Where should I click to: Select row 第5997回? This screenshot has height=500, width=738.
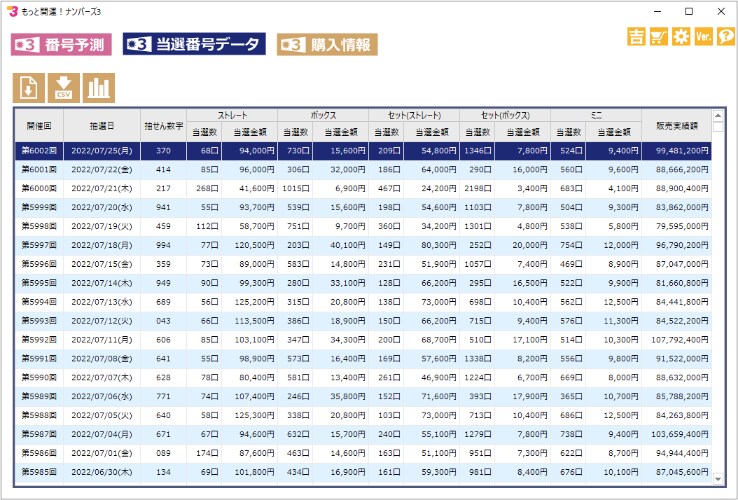coord(363,245)
